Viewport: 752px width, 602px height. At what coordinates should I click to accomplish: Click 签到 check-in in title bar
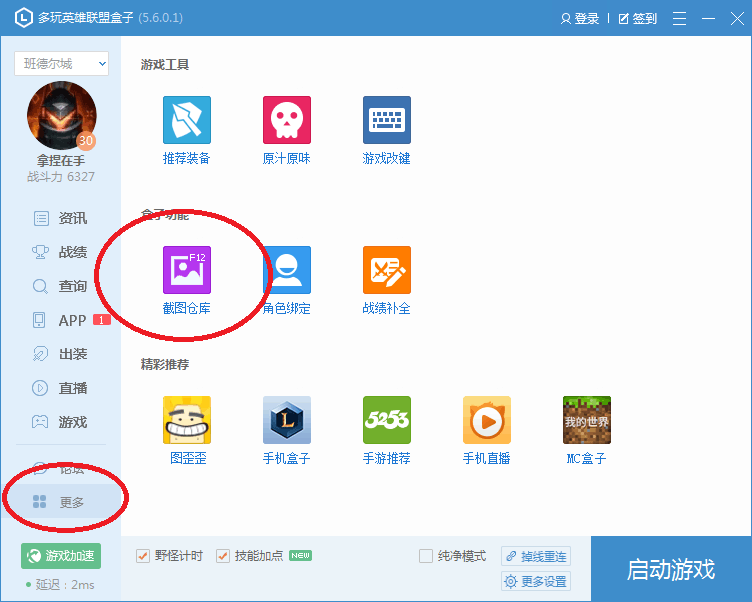pos(637,18)
